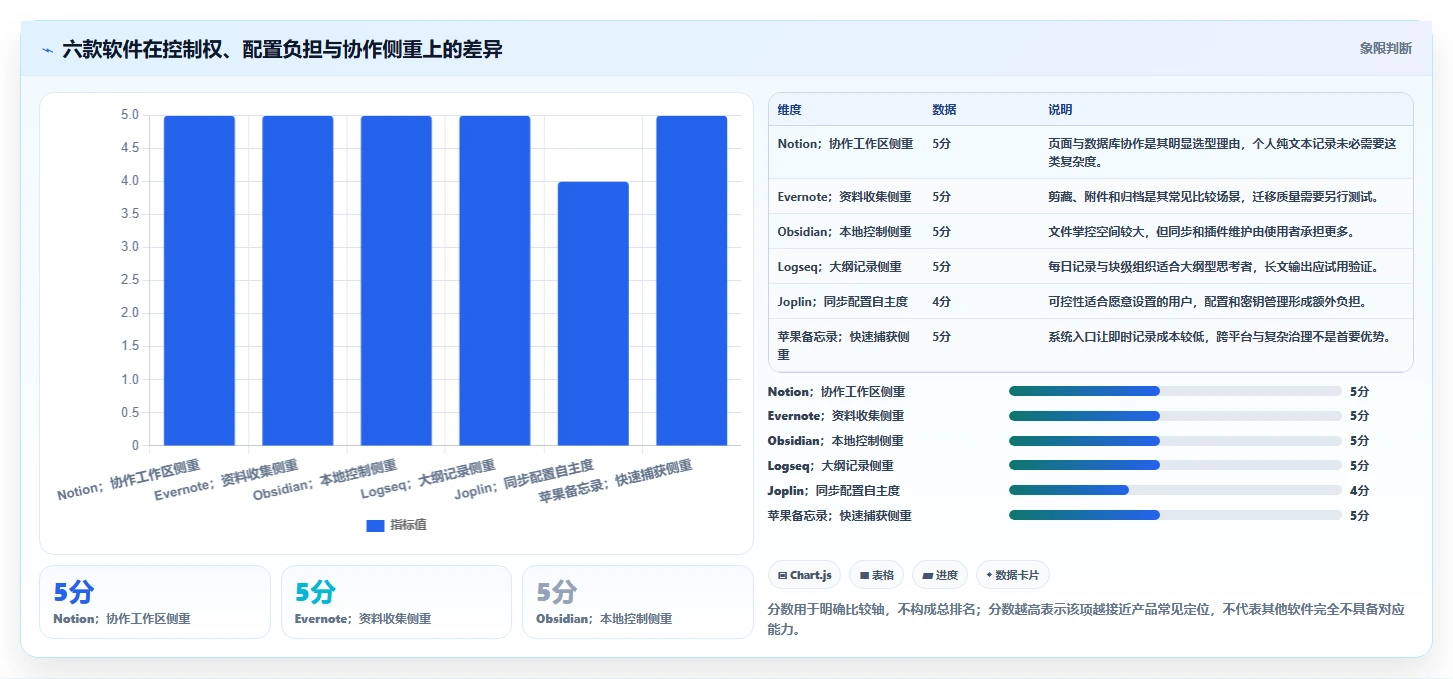This screenshot has width=1453, height=679.
Task: Select table cell 'Obsidian；本地控制侧重'
Action: pos(844,232)
